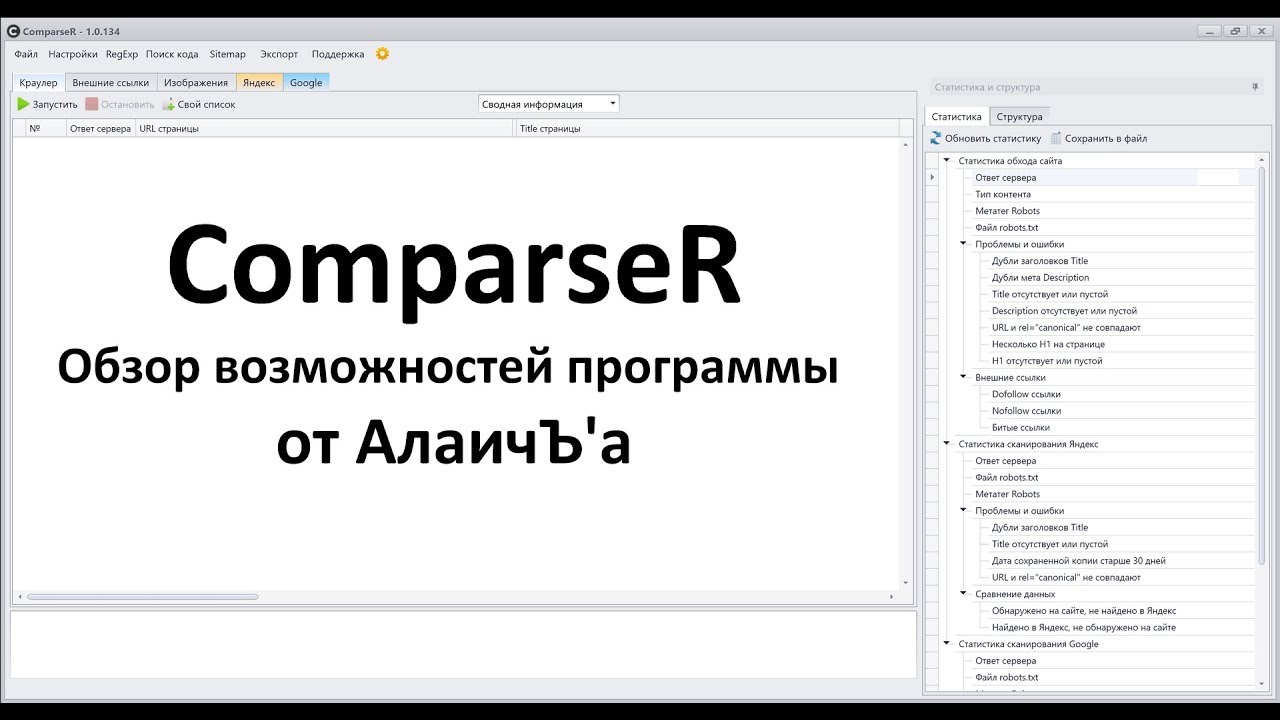Click Обновить статистику button text

coord(993,138)
